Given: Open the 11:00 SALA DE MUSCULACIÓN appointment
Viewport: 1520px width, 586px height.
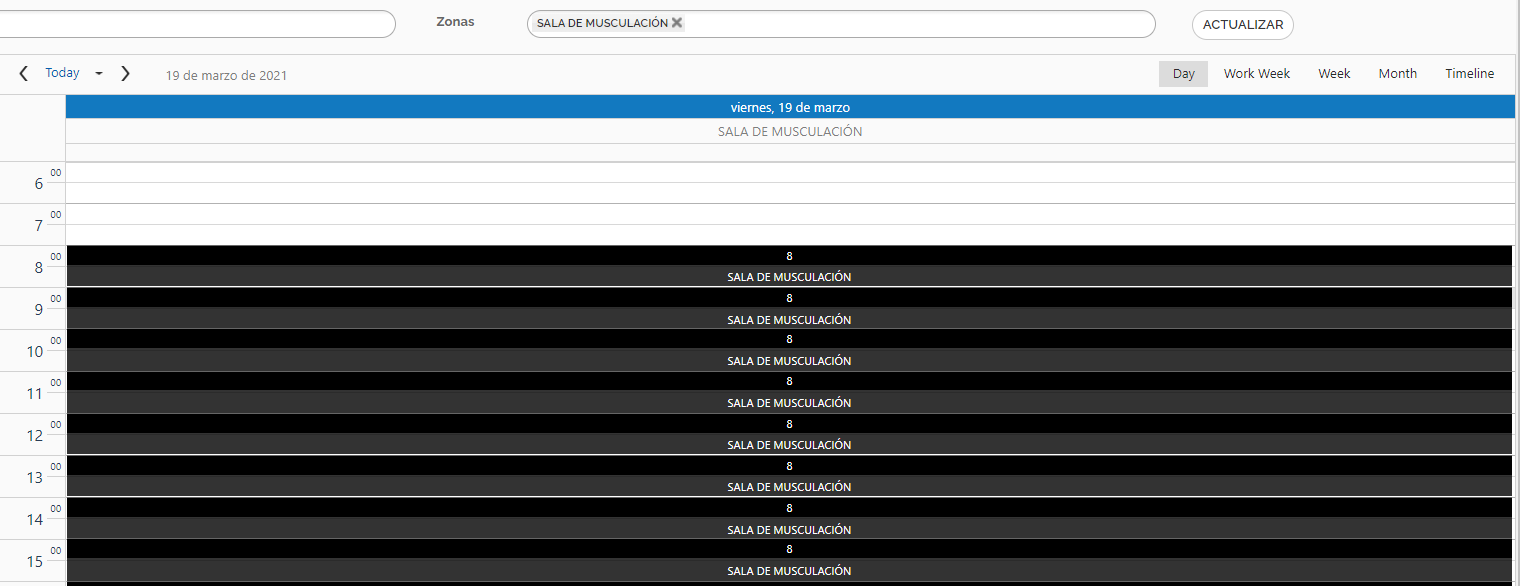Looking at the screenshot, I should point(790,393).
